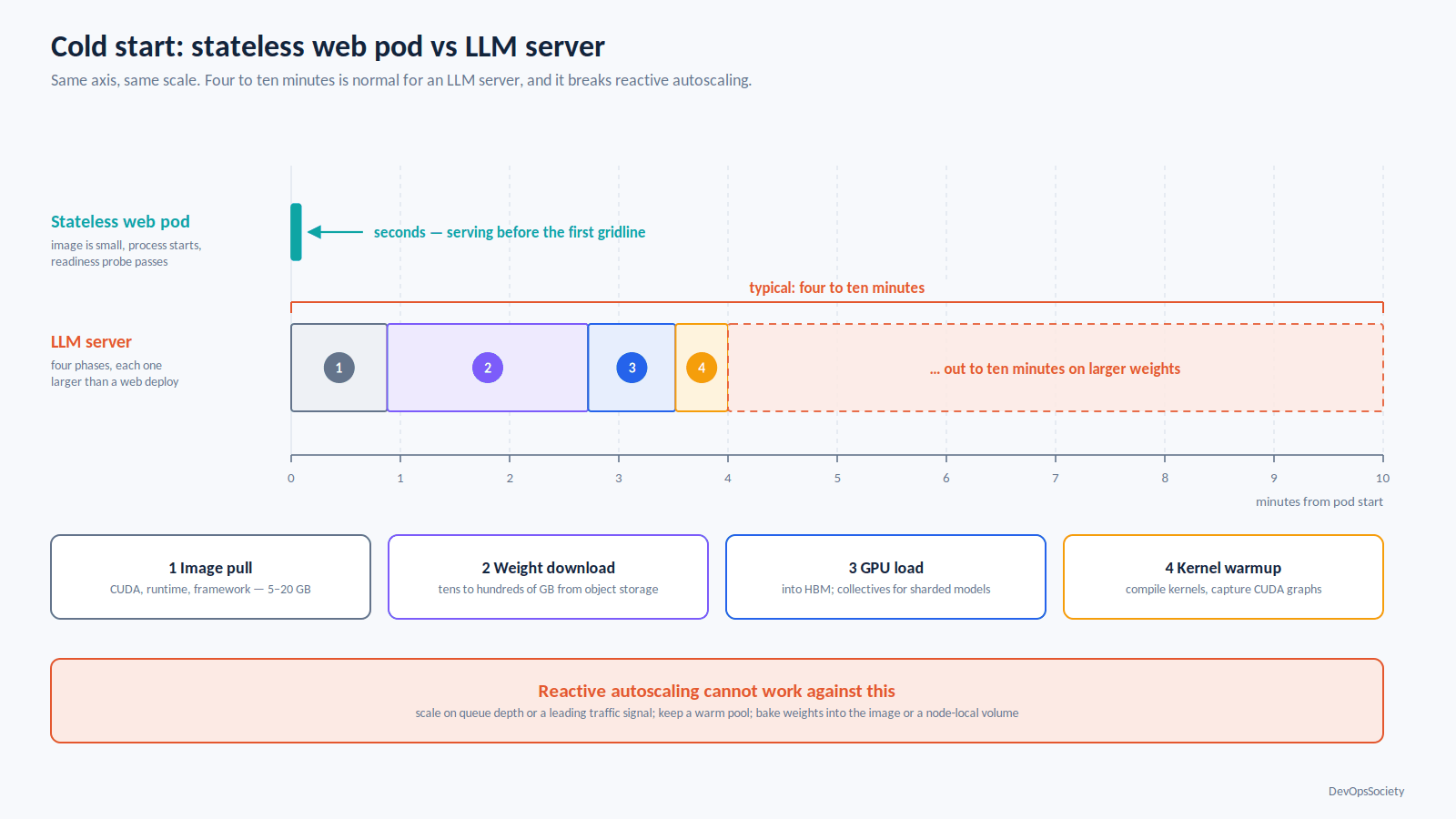Click 'tens to hundreds of GB from object storage'

click(x=548, y=590)
